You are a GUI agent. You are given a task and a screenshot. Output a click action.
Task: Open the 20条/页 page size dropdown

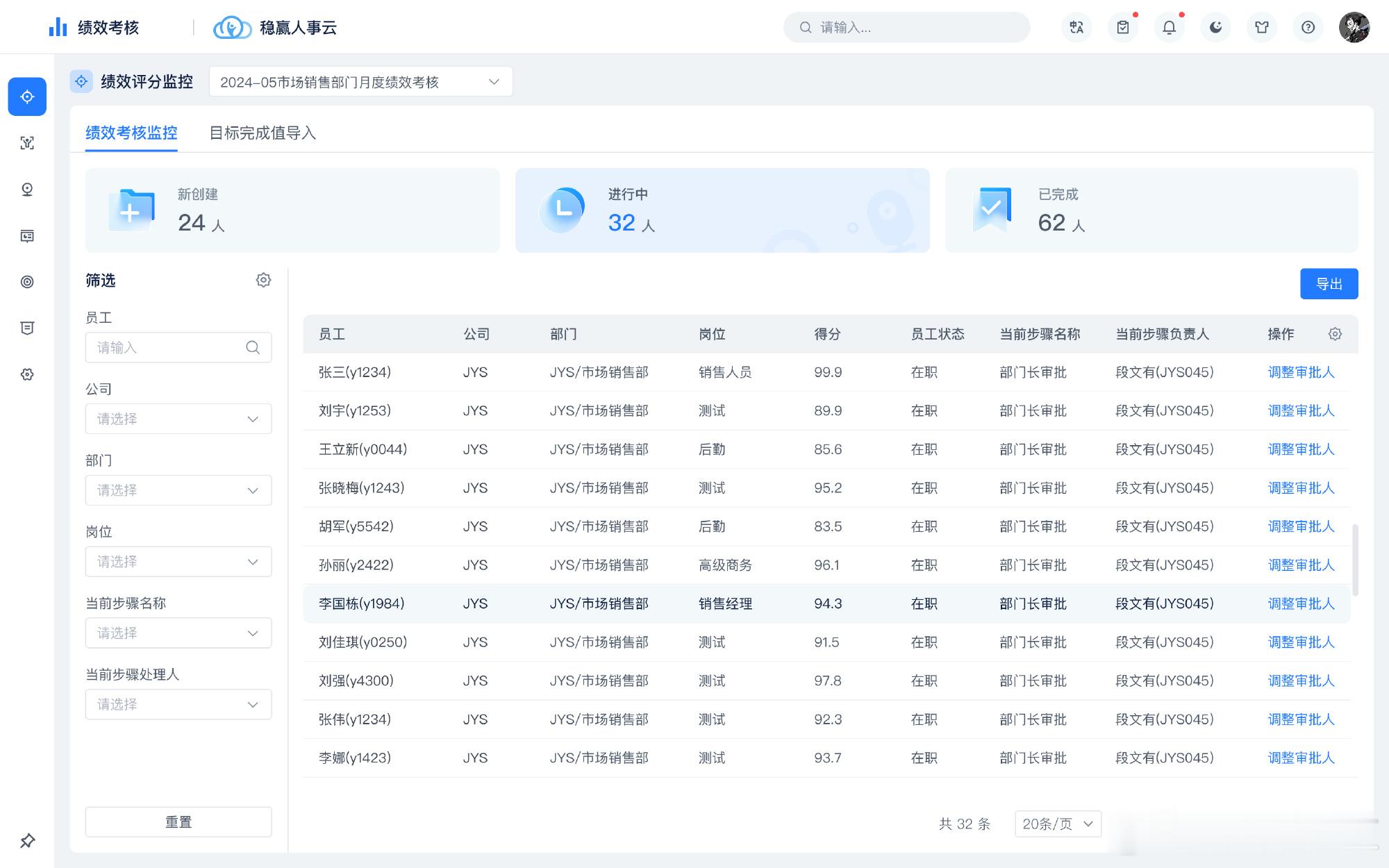point(1058,824)
